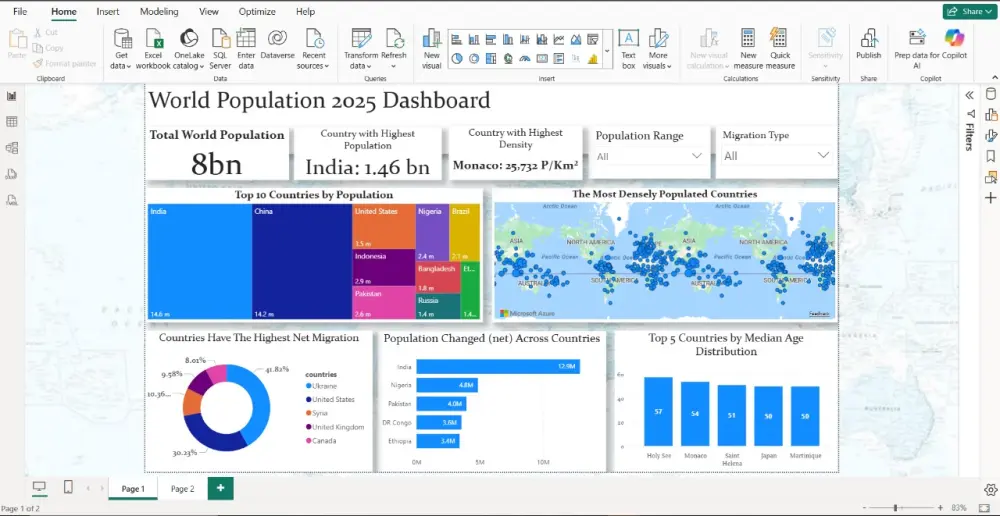Click the Excel workbook icon

[154, 39]
